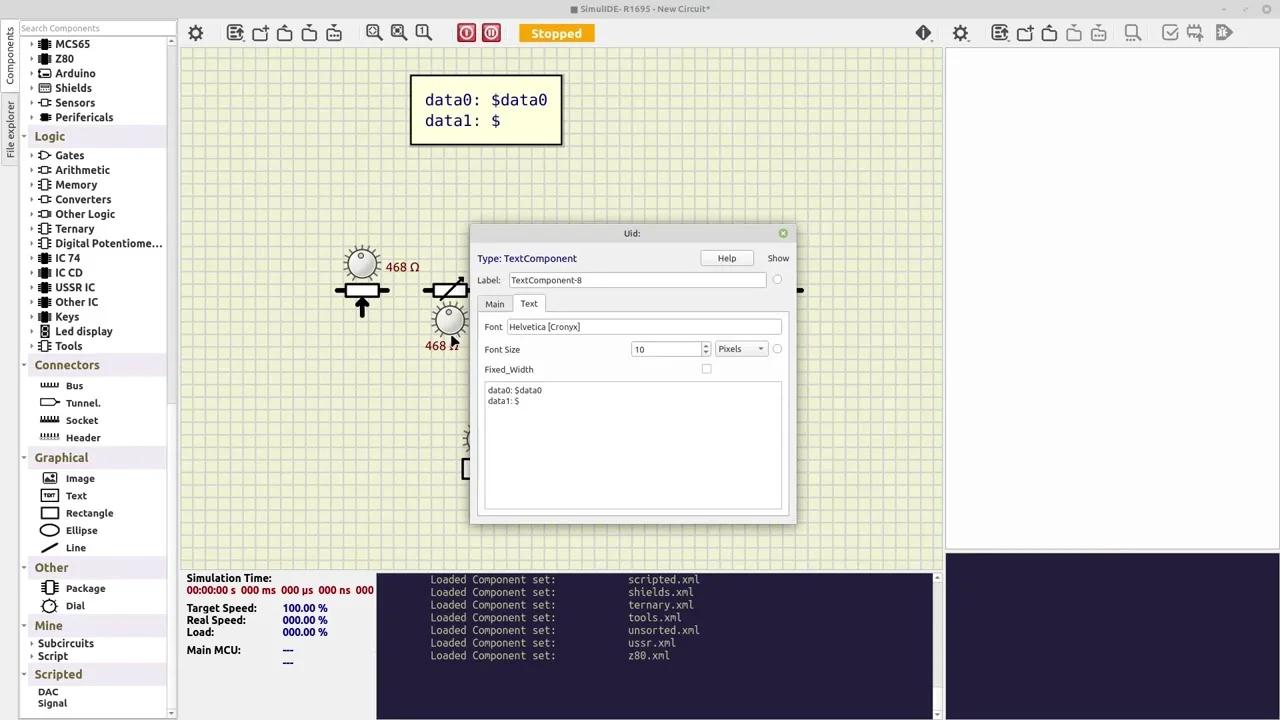Switch to Main tab in properties dialog
Viewport: 1280px width, 720px height.
pos(495,304)
